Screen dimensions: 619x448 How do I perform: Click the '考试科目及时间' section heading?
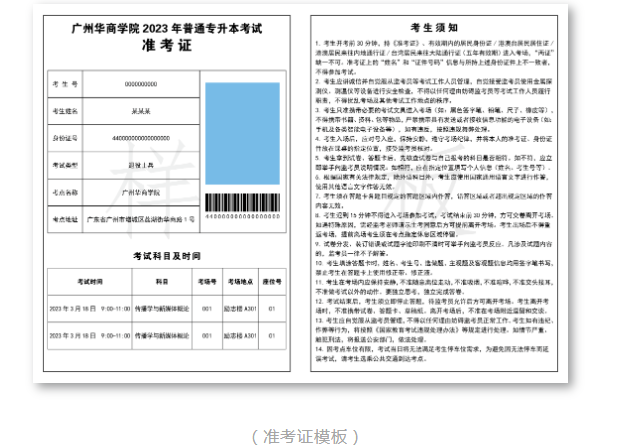(167, 256)
